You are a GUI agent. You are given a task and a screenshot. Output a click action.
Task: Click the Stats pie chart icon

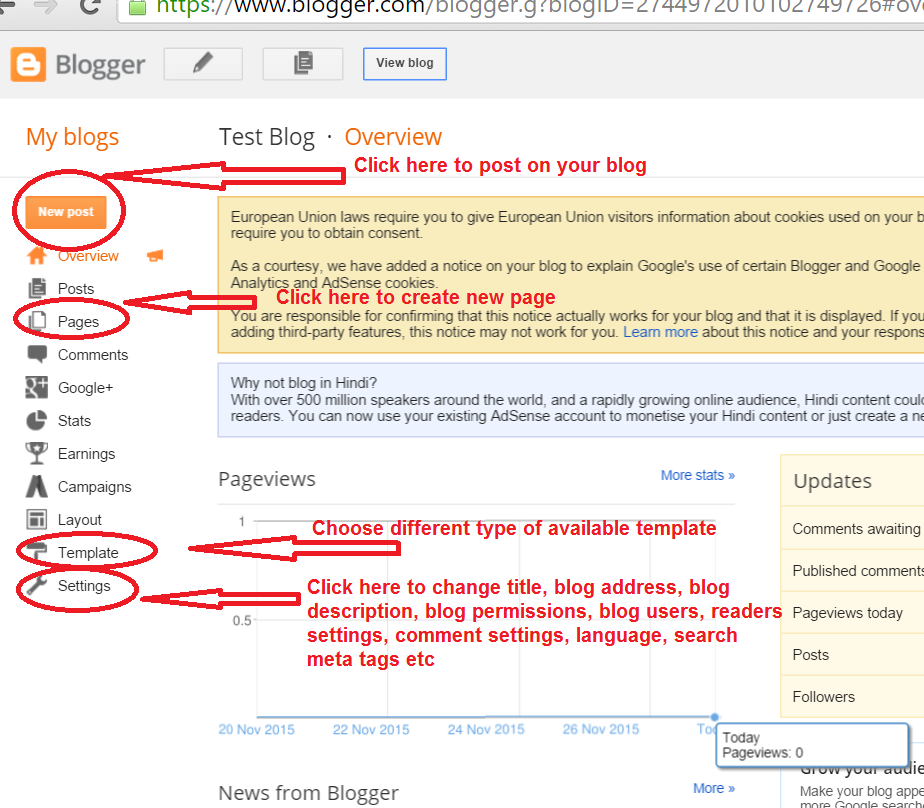[37, 420]
